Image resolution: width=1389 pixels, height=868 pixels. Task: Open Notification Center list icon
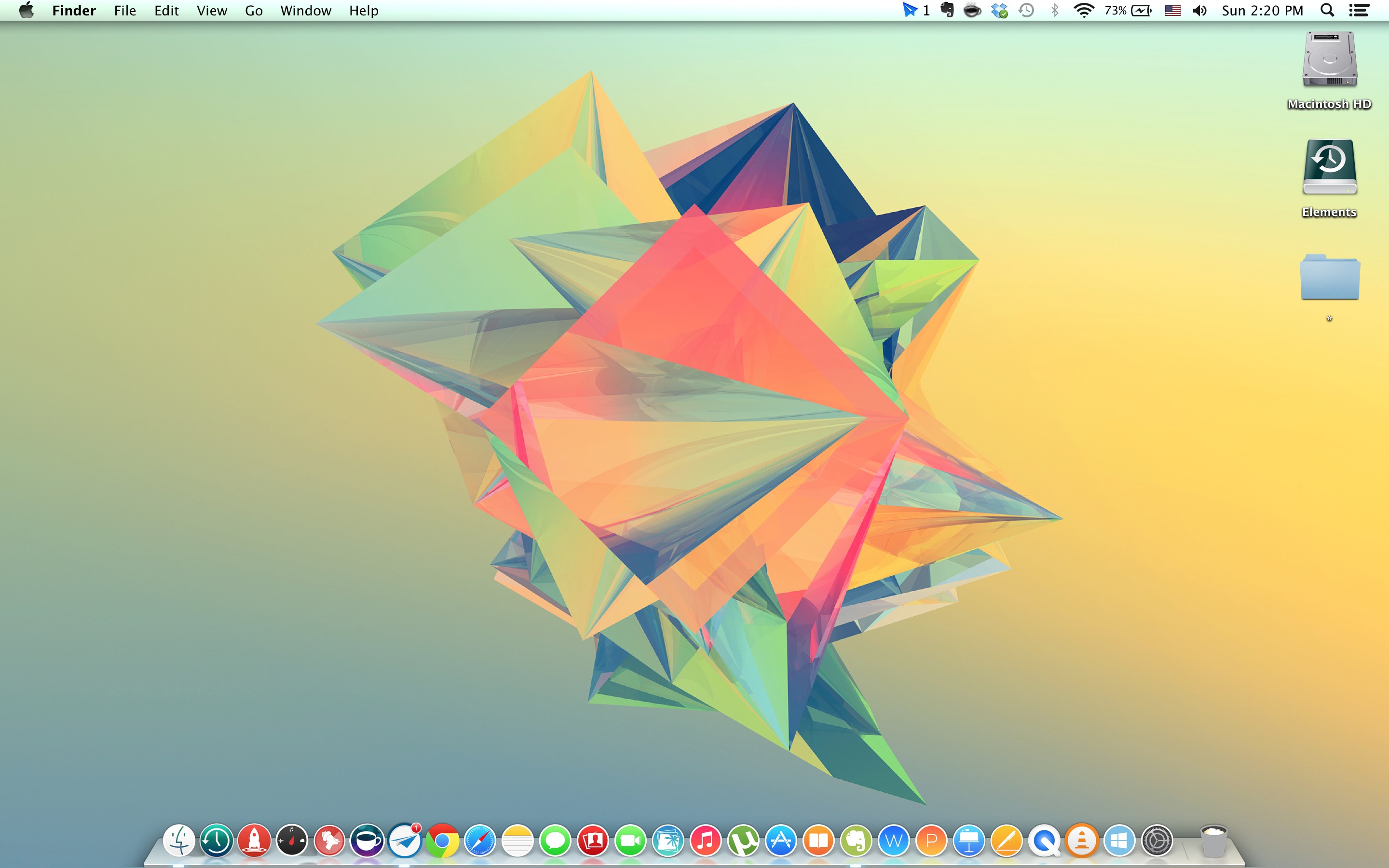click(x=1359, y=10)
